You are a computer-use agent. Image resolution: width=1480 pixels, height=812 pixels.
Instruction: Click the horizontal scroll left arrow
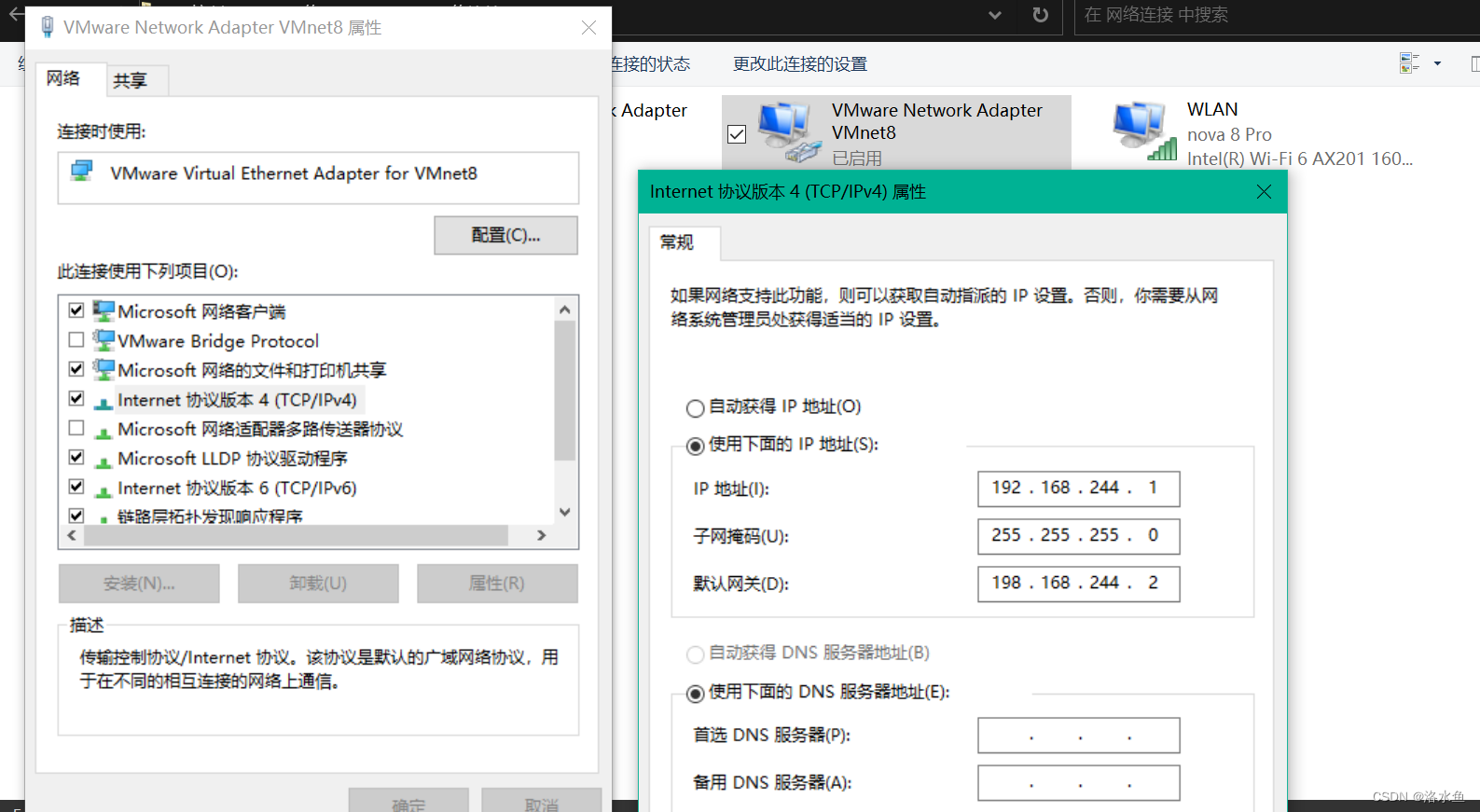(x=72, y=535)
